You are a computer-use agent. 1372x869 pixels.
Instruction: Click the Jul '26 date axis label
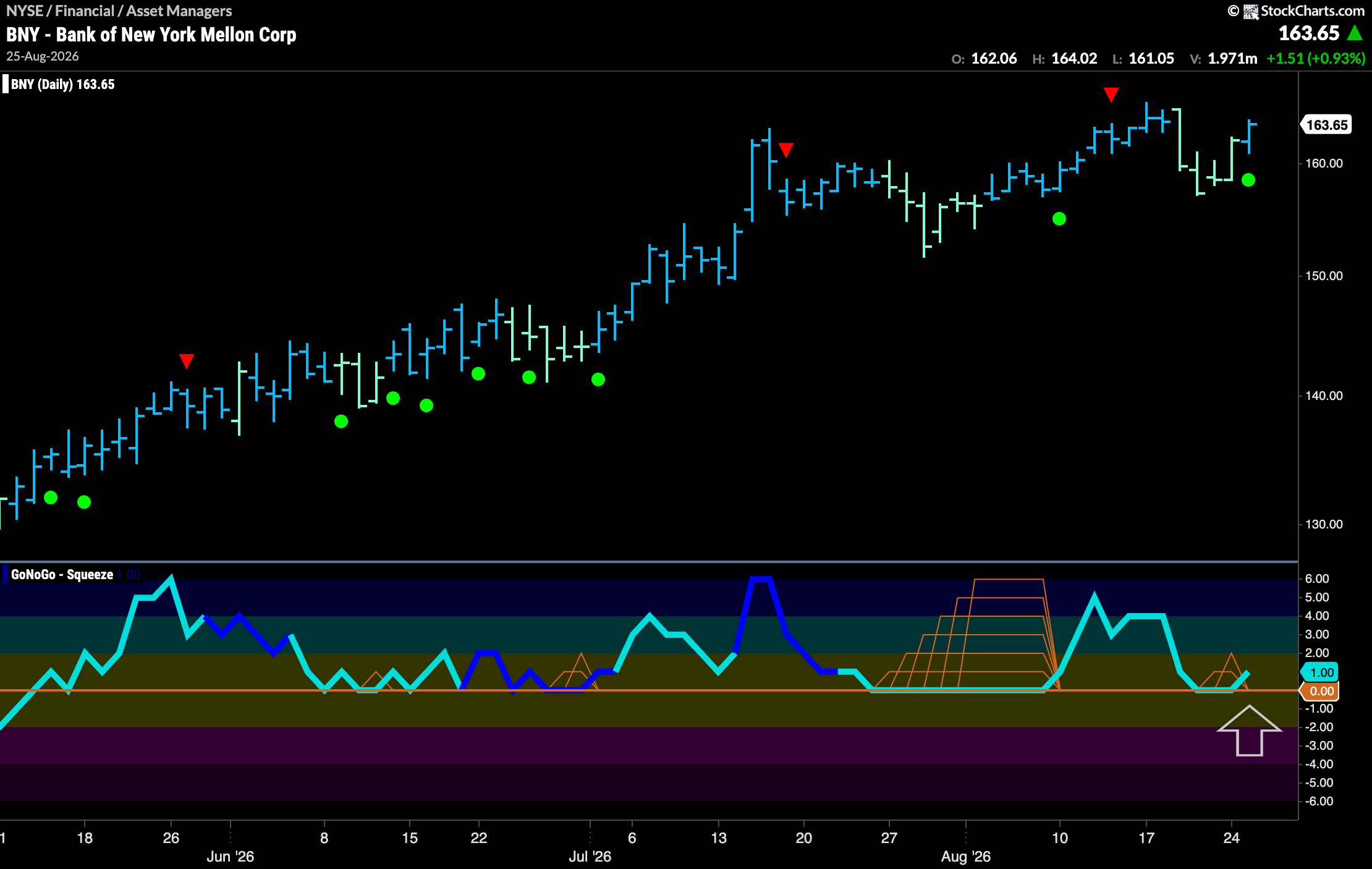[590, 857]
